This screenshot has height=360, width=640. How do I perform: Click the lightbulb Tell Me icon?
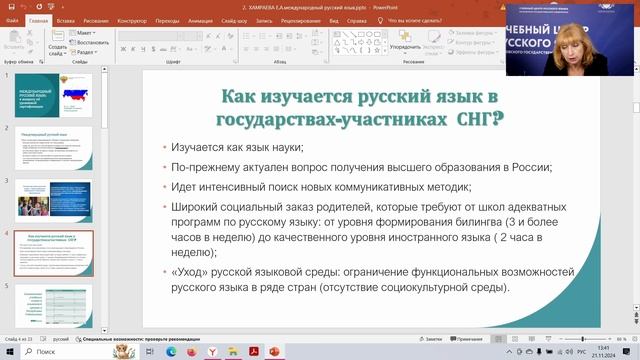pos(380,20)
